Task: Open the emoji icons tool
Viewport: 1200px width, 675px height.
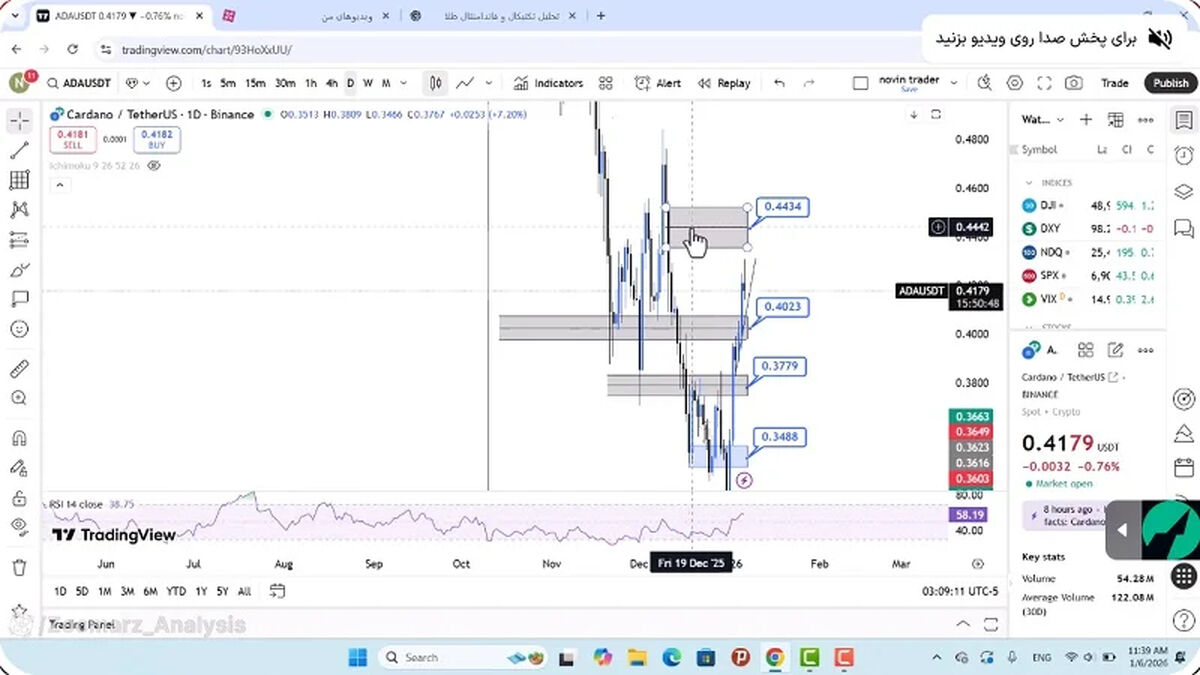Action: point(18,328)
